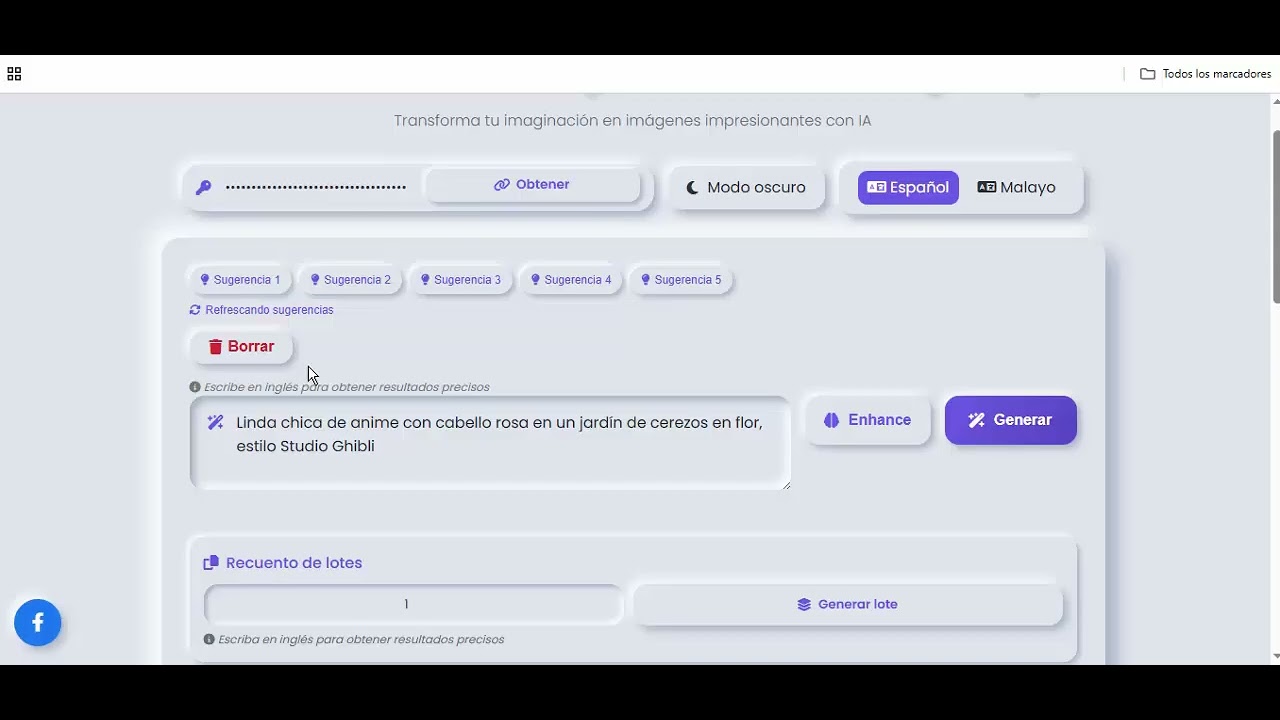Click the scrollbar down arrow
Viewport: 1280px width, 720px height.
coord(1275,656)
